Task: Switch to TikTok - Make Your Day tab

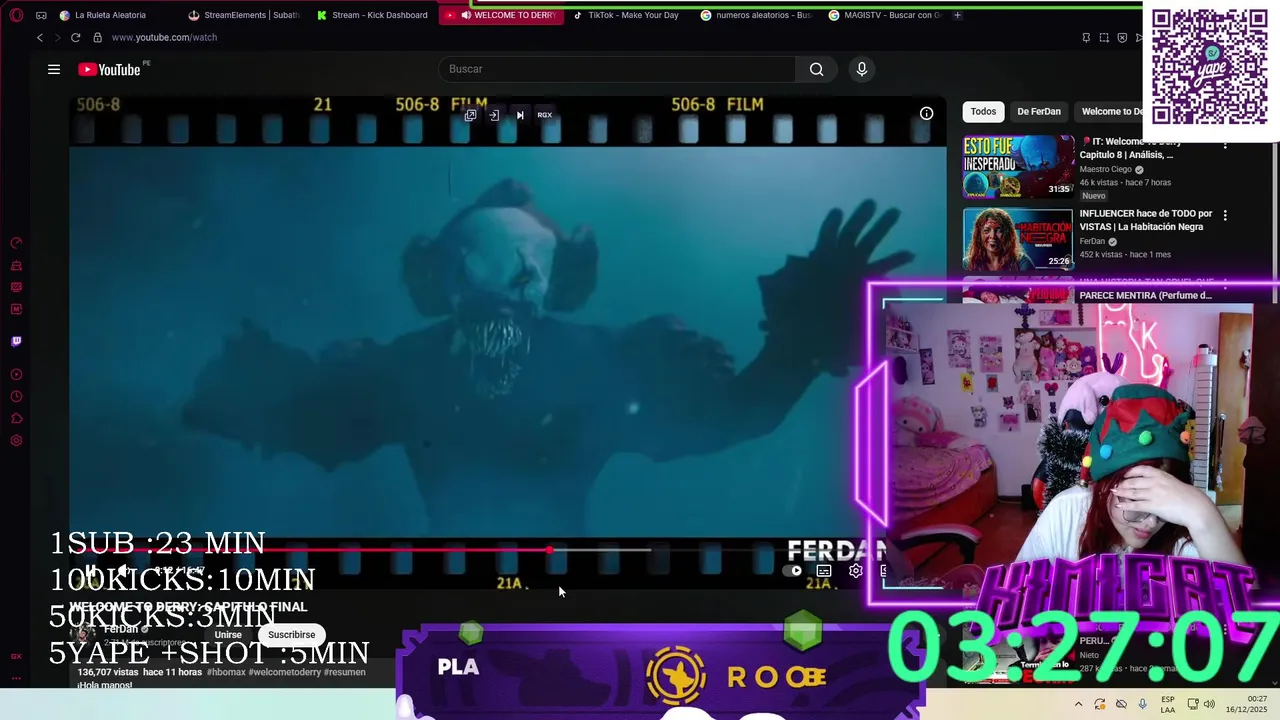Action: tap(628, 15)
